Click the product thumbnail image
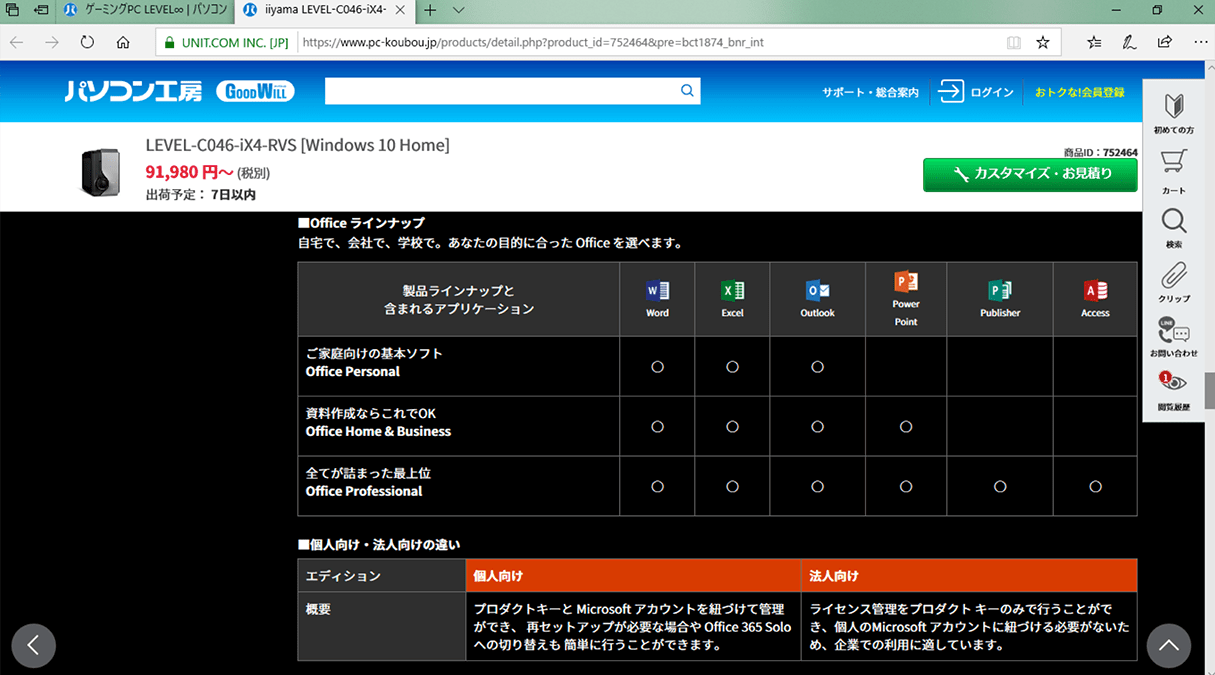This screenshot has width=1215, height=675. click(x=100, y=171)
